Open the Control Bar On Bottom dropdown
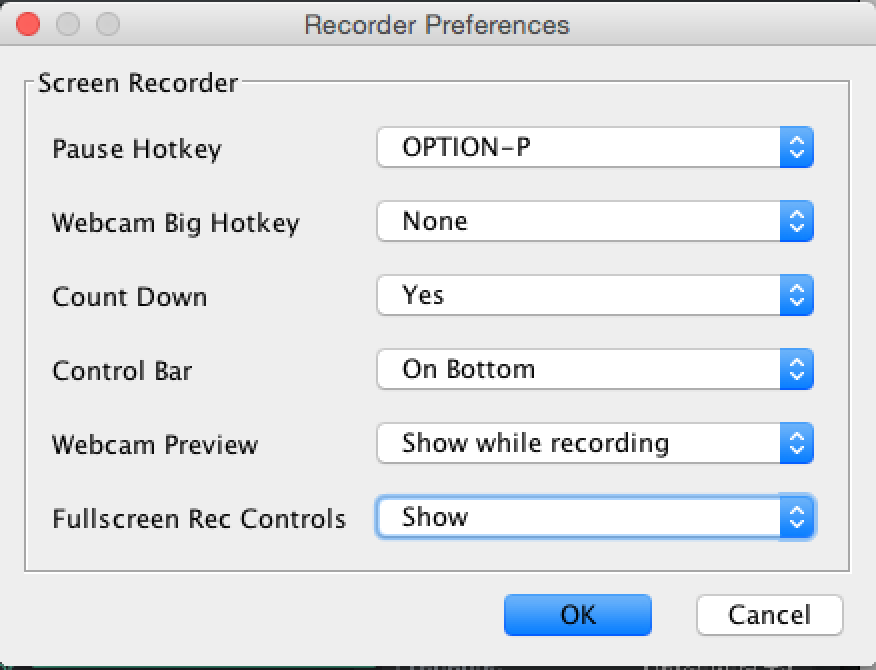 595,369
